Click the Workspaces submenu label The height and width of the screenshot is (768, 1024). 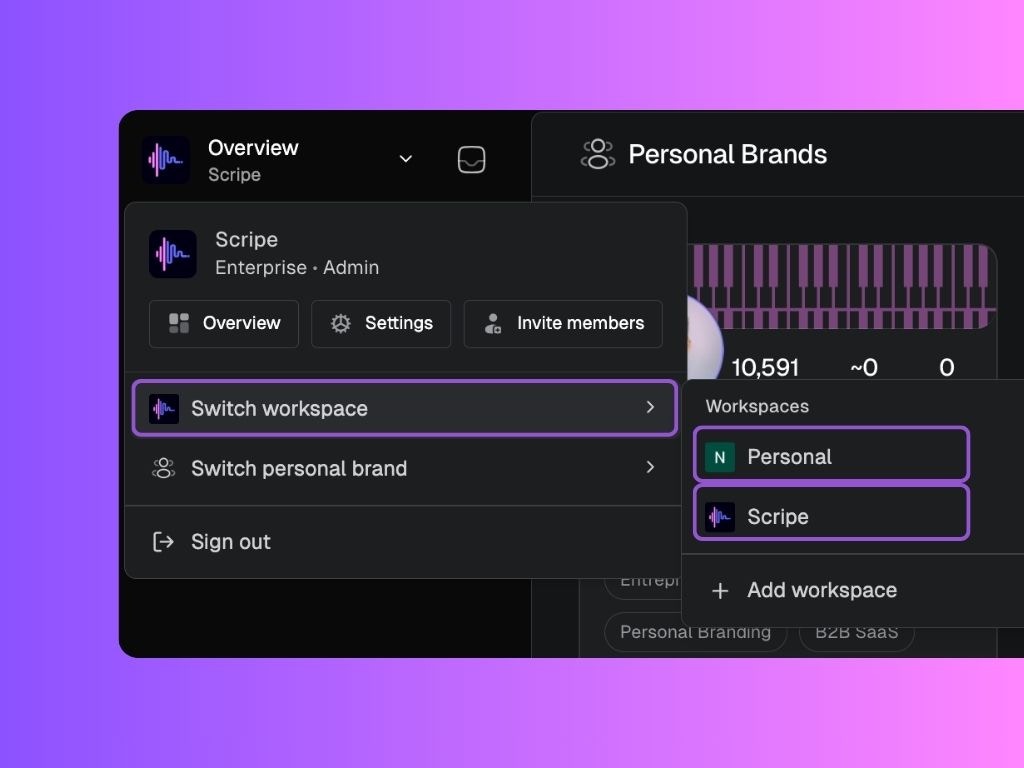757,406
